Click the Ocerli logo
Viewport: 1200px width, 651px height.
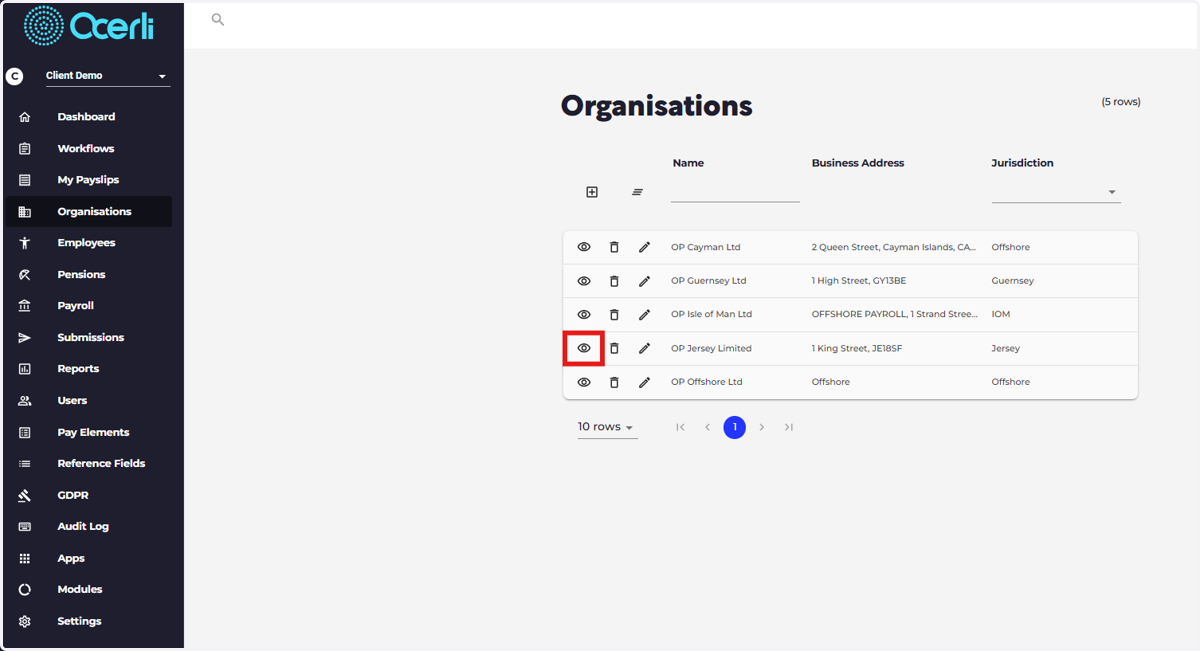click(x=89, y=25)
